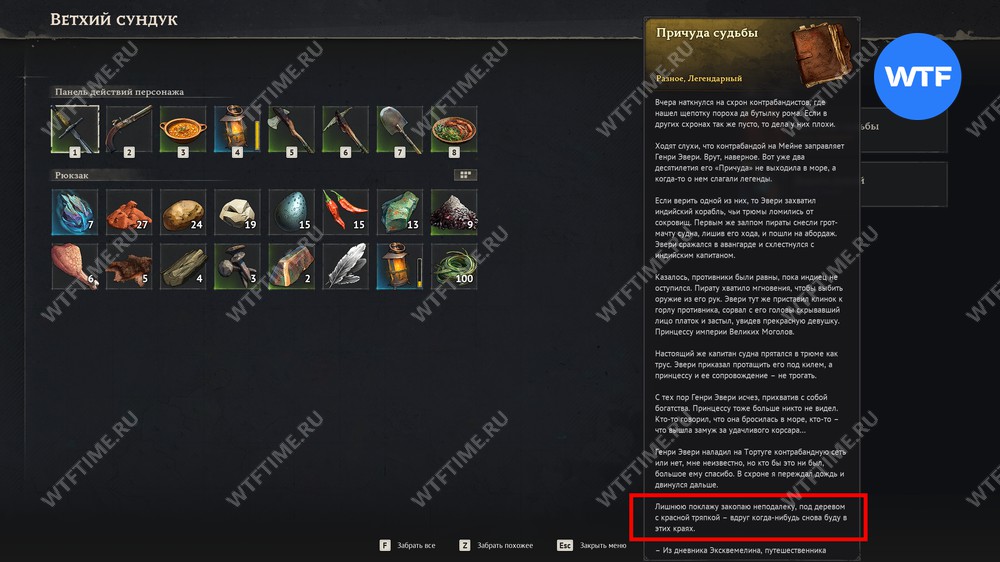Click the spotted egg stack of 15

click(291, 212)
